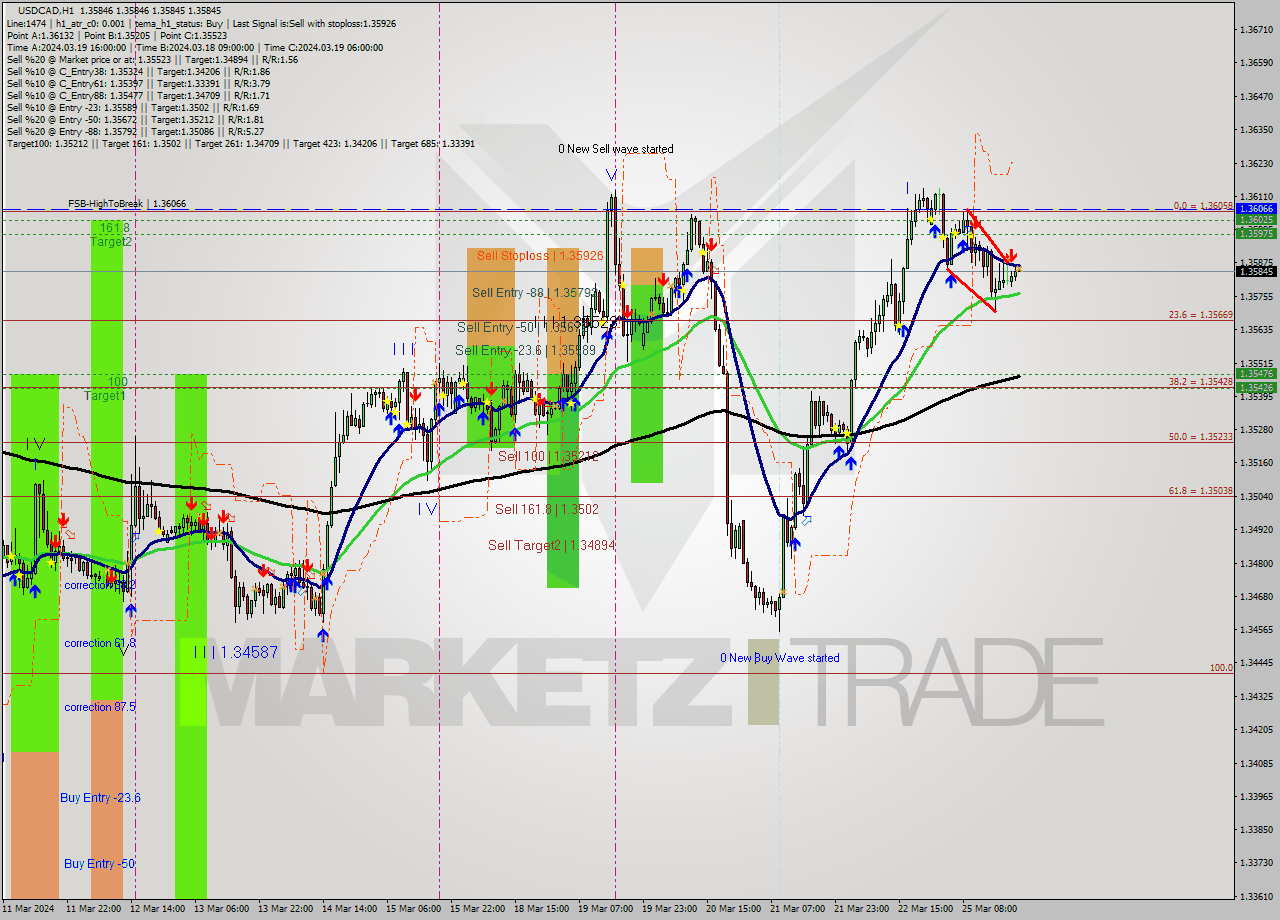Click the Fibonacci '0.0 = 1.36058' level label
This screenshot has height=920, width=1280.
pyautogui.click(x=1202, y=206)
